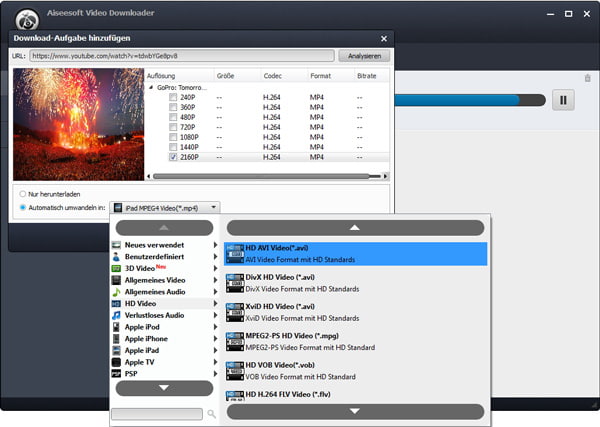The width and height of the screenshot is (600, 427).
Task: Open the iPad MPEG4 Video format dropdown
Action: pyautogui.click(x=165, y=208)
